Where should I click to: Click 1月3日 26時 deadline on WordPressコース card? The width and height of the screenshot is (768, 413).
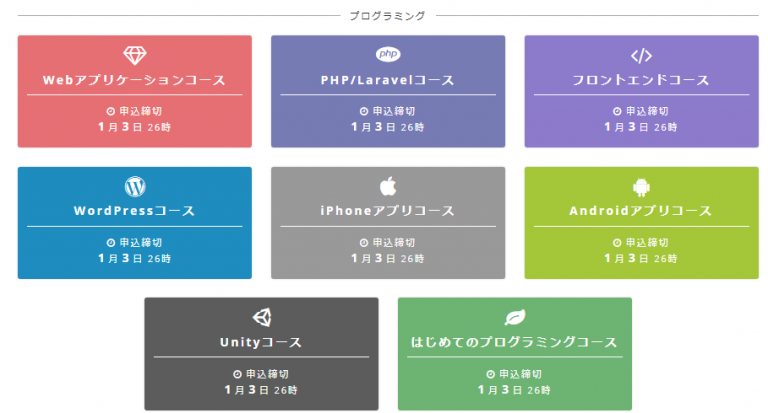135,259
